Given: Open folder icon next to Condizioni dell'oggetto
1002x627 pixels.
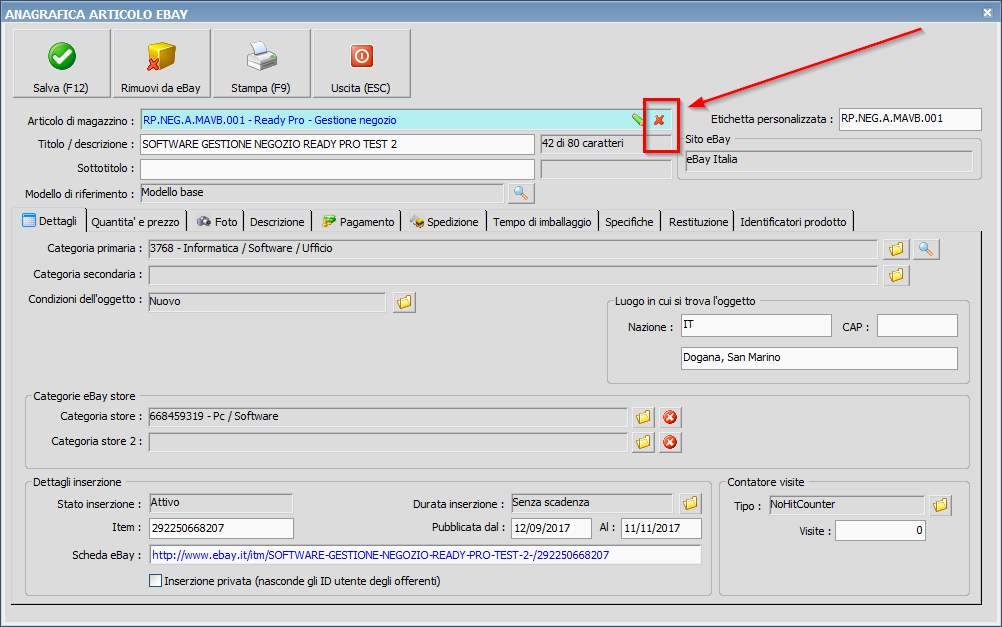Looking at the screenshot, I should click(x=404, y=302).
